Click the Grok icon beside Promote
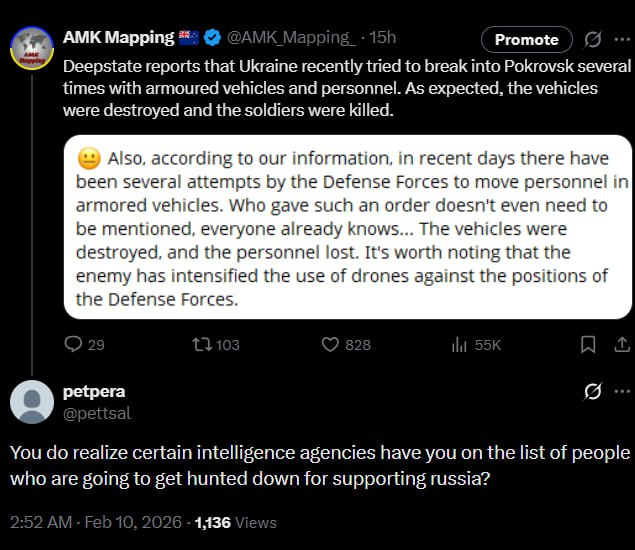This screenshot has height=550, width=635. (x=593, y=39)
